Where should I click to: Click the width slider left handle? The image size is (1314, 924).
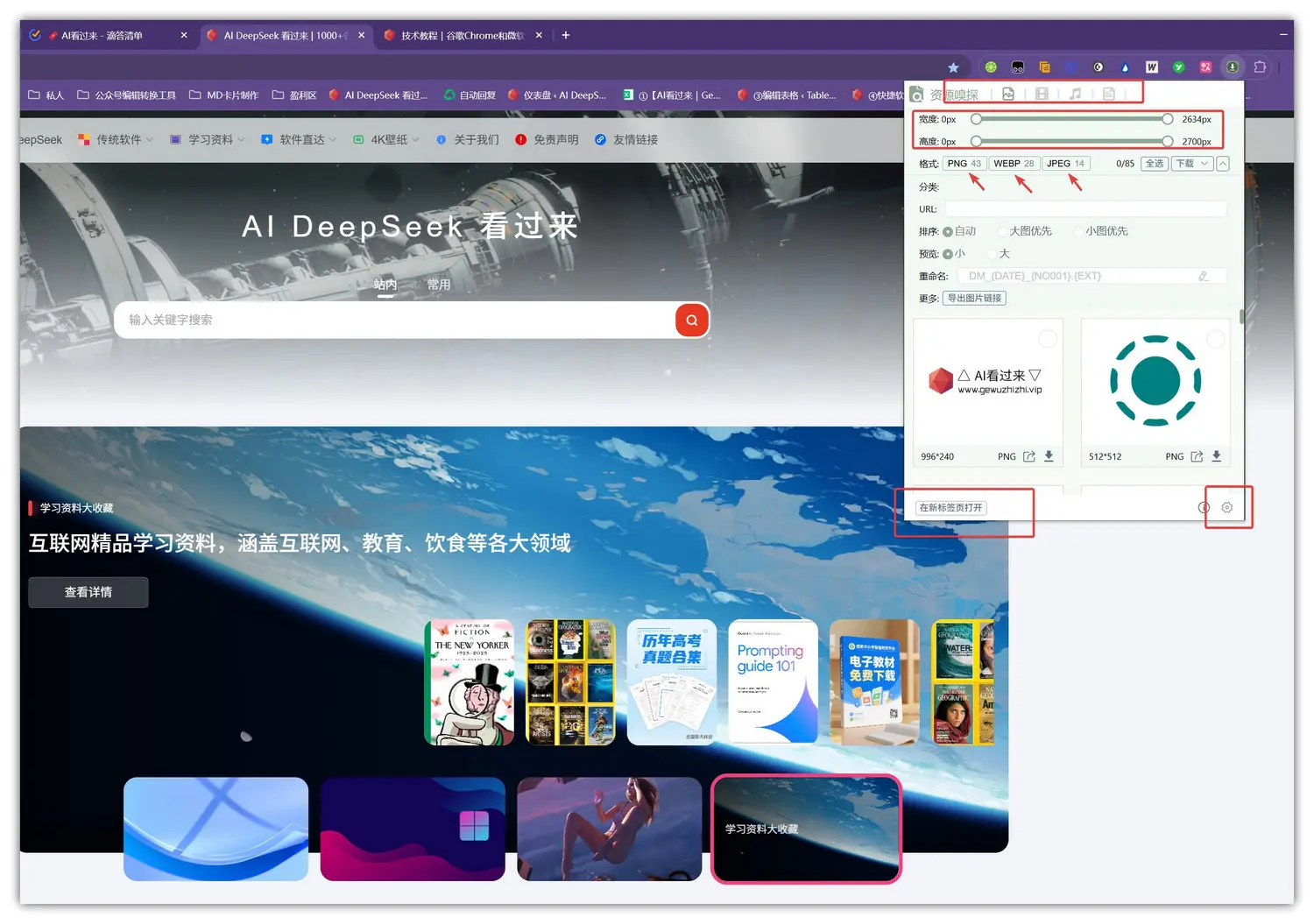tap(976, 119)
